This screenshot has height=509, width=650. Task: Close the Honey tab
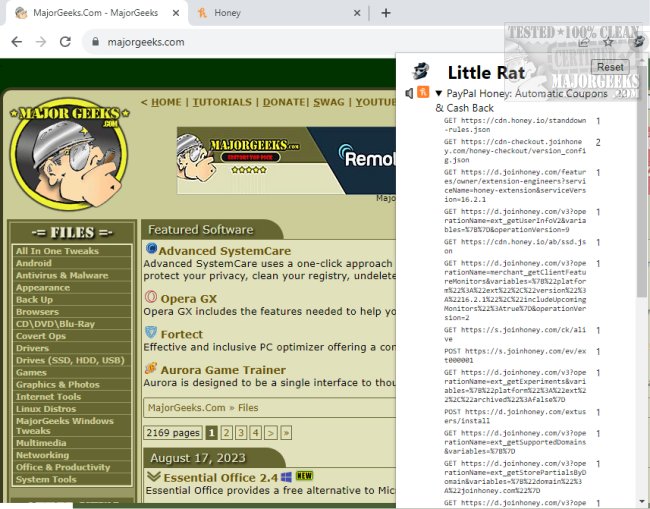(357, 13)
